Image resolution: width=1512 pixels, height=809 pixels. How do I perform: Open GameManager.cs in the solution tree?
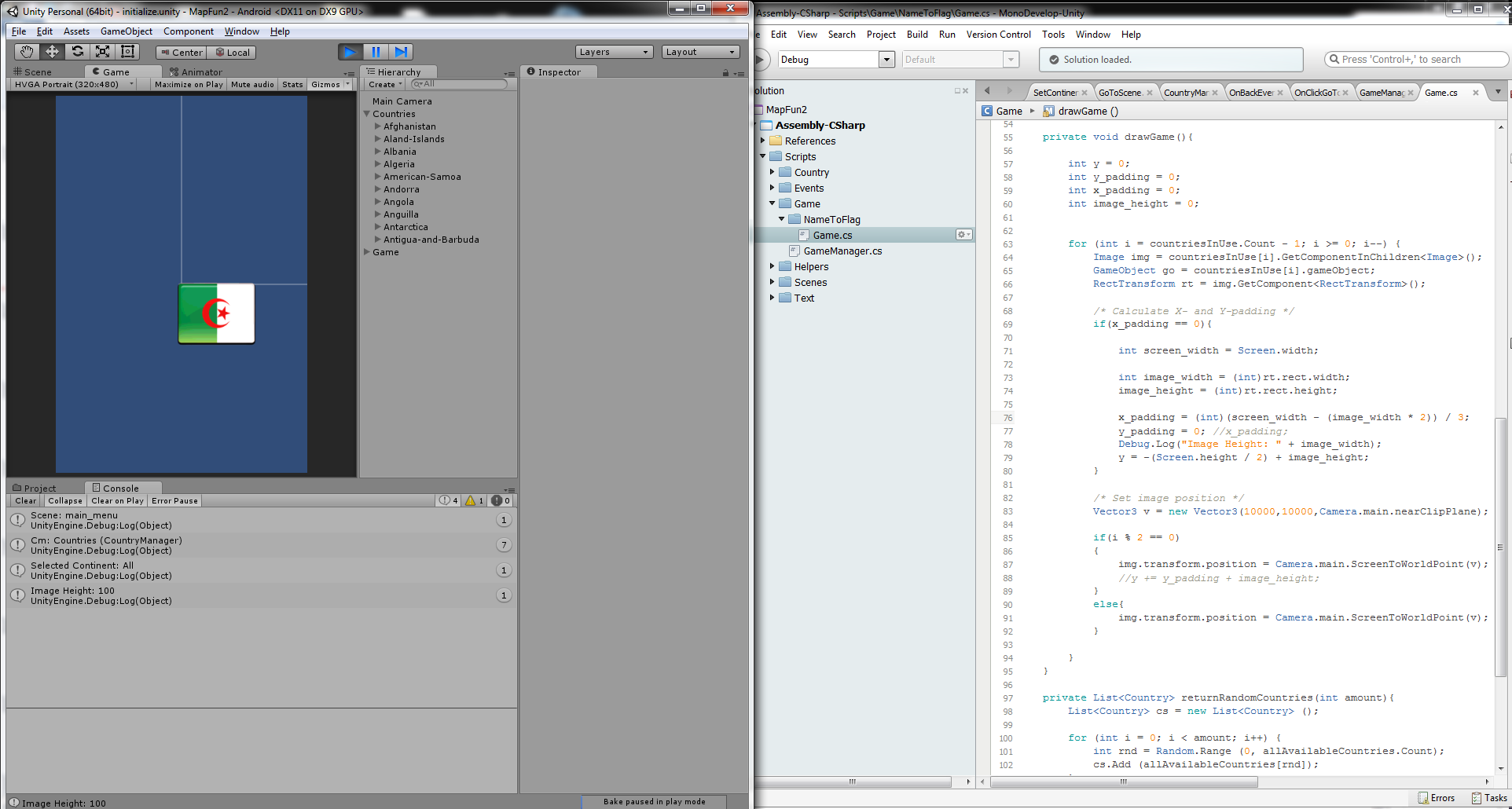(x=842, y=251)
